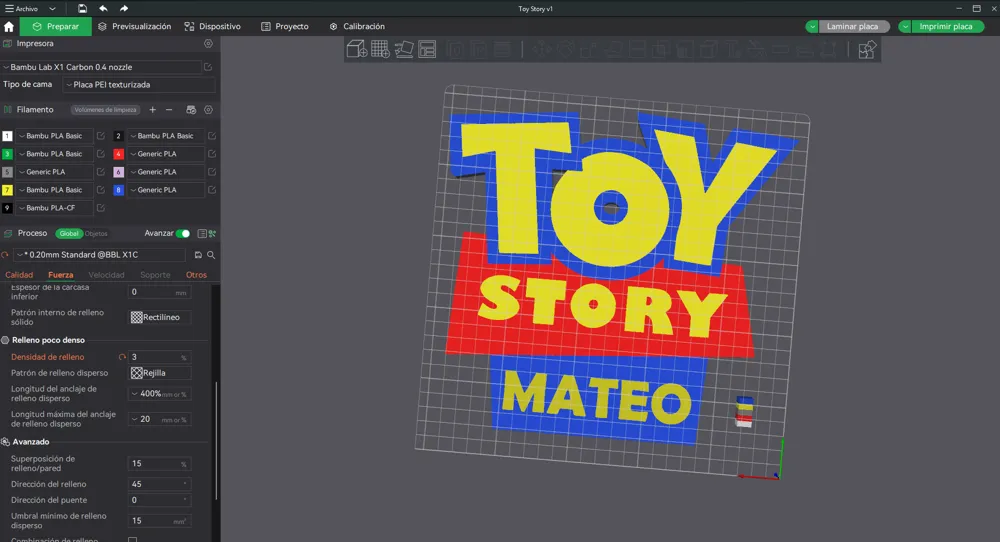Click the Densidad de relleno value field
The height and width of the screenshot is (542, 1000).
[x=159, y=357]
